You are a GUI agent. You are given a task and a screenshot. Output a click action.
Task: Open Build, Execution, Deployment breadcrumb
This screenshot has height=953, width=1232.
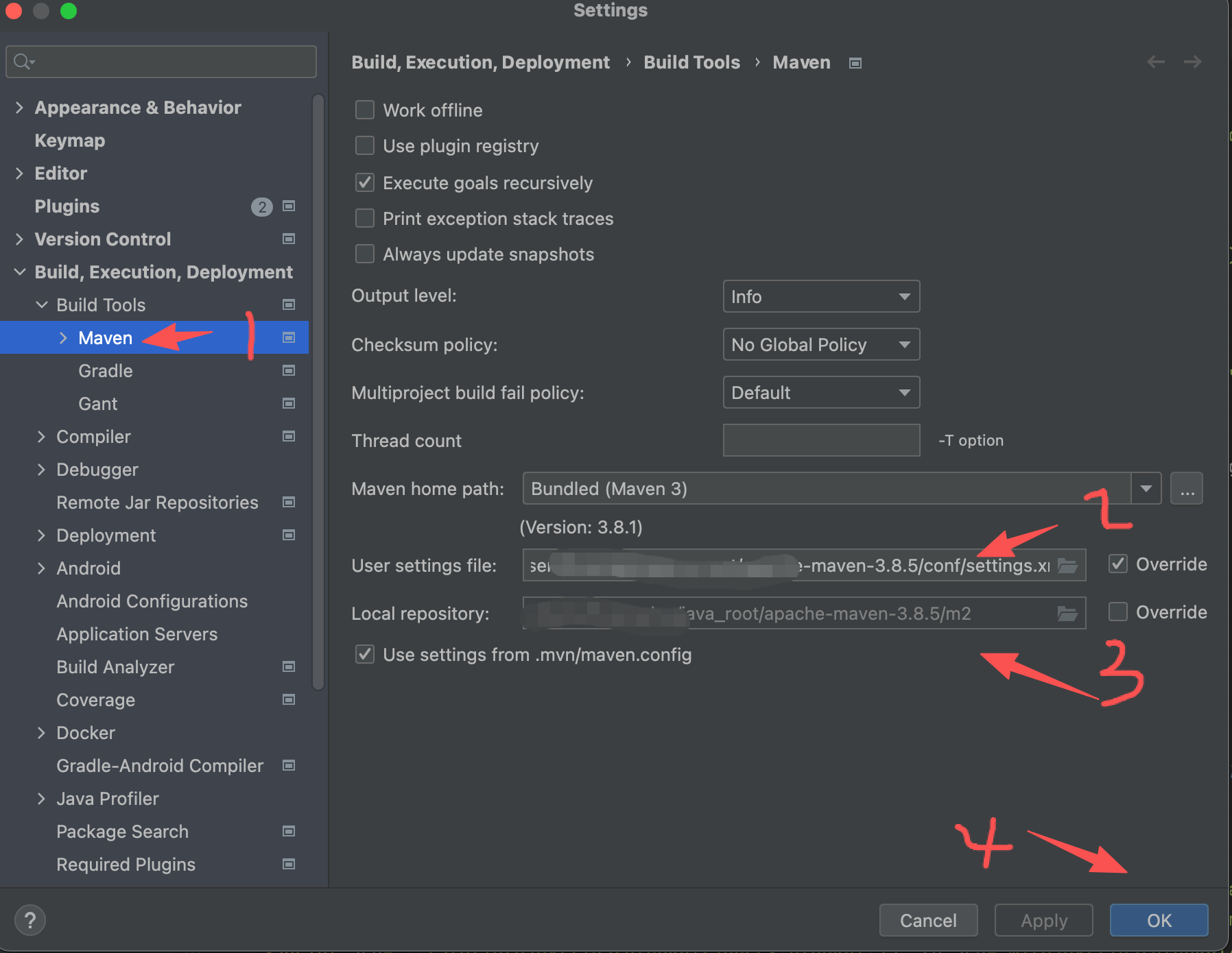click(480, 62)
